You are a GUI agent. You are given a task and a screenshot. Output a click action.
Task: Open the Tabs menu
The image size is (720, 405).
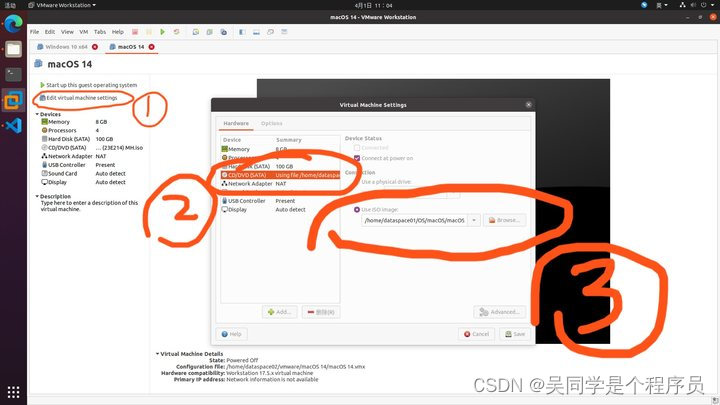(x=100, y=32)
